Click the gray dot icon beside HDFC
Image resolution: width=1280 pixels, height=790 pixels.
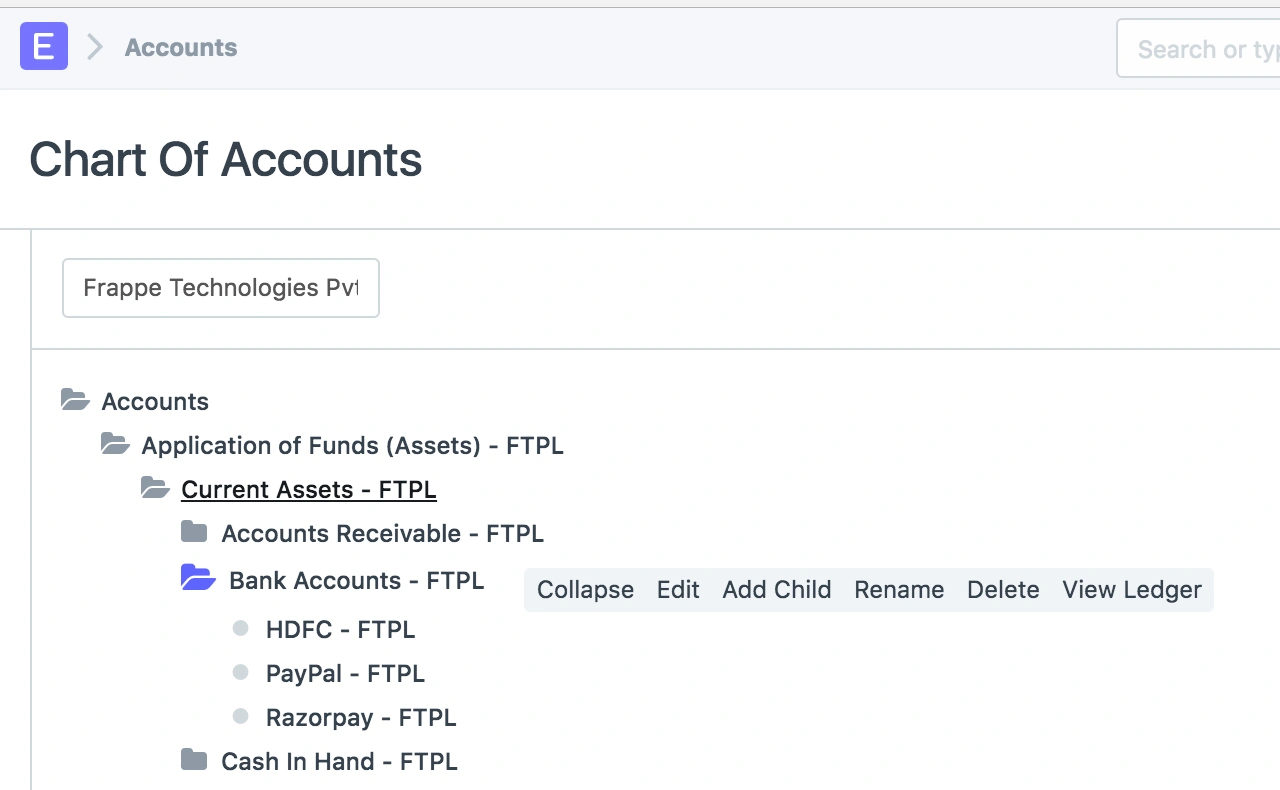tap(240, 628)
